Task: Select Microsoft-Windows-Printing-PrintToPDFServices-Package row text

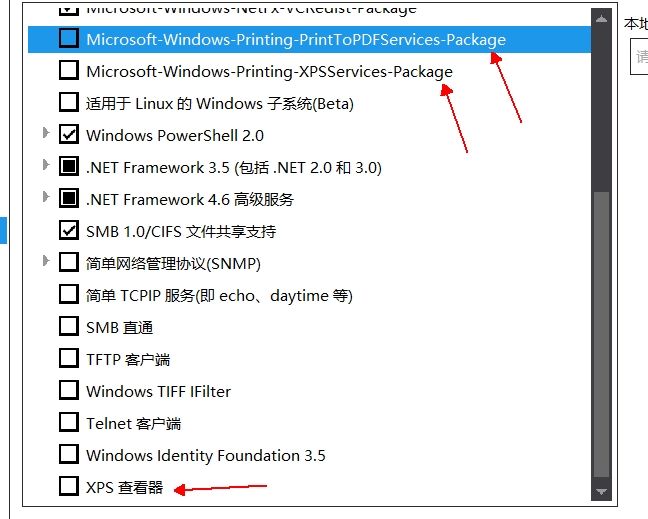Action: tap(296, 40)
